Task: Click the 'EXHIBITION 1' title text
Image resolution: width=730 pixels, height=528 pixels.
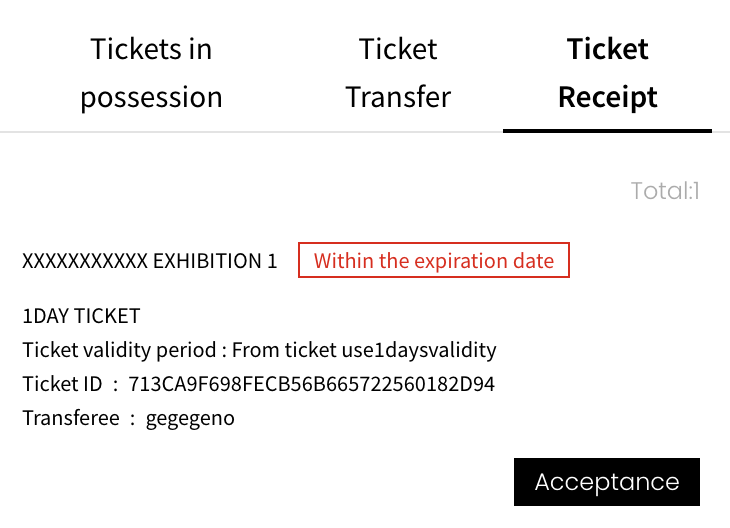Action: 214,262
